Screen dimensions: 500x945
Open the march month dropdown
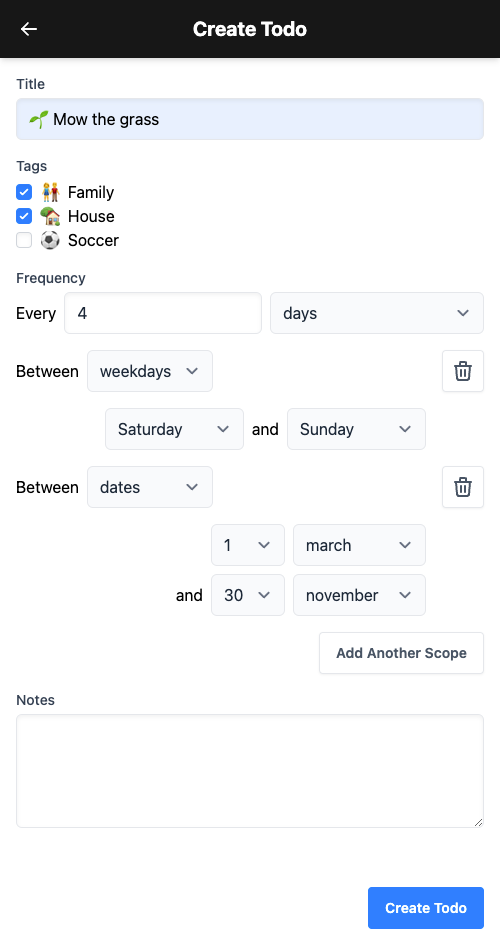coord(359,545)
